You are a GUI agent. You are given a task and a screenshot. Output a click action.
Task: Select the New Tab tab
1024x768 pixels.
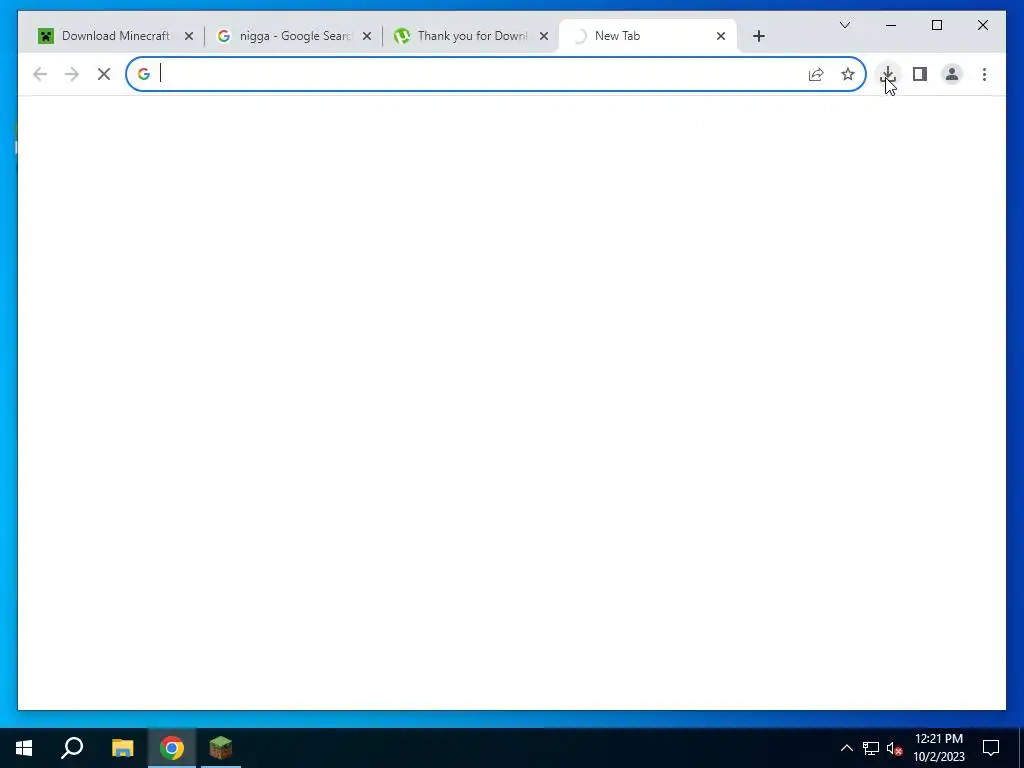(648, 36)
